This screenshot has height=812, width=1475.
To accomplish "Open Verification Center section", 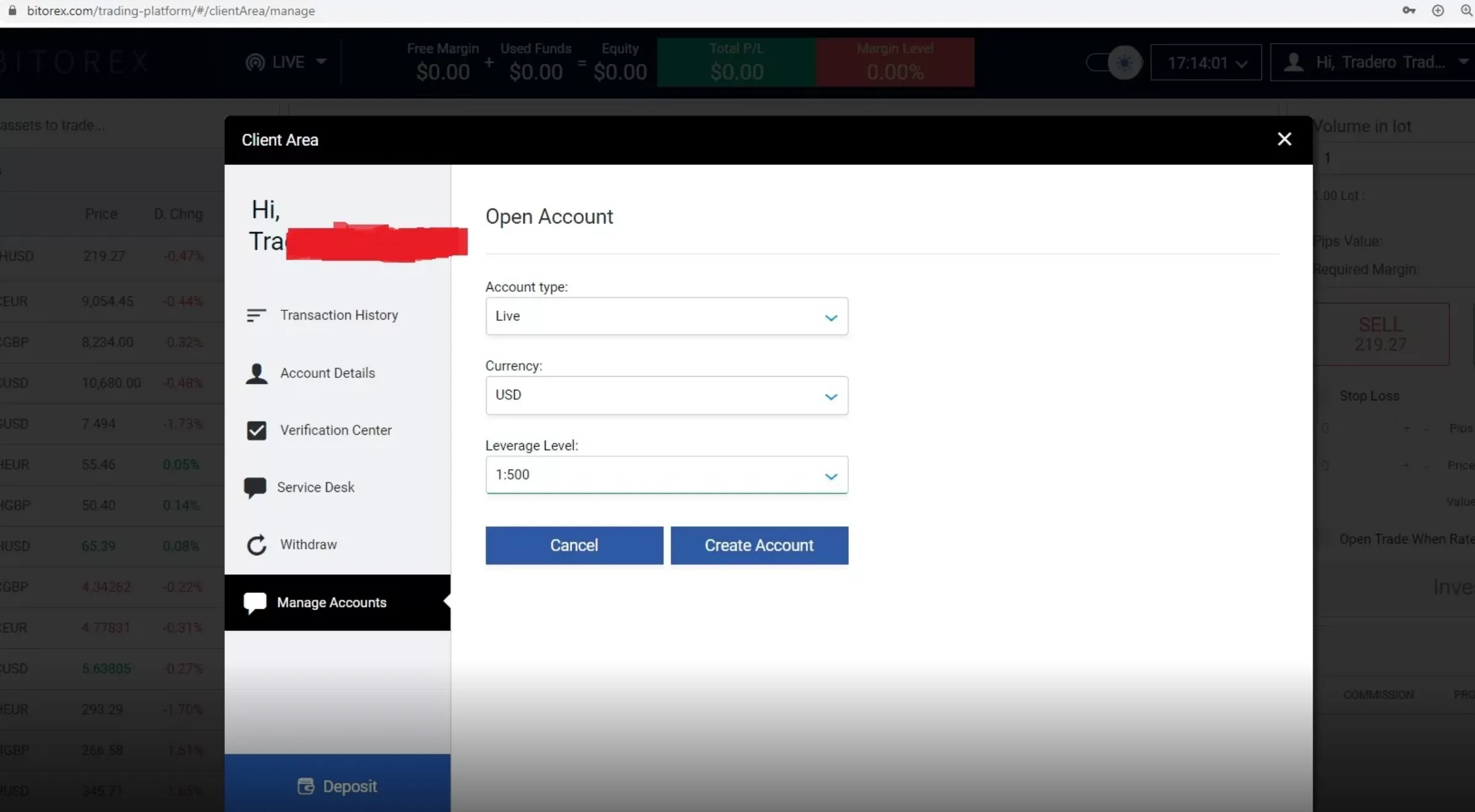I will pyautogui.click(x=337, y=430).
